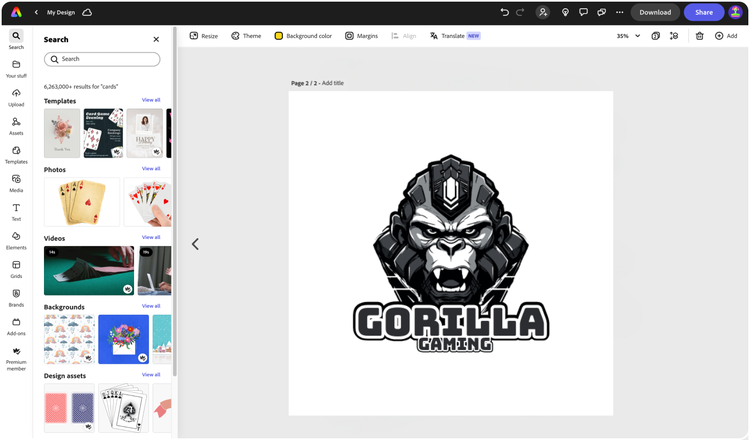This screenshot has width=750, height=440.
Task: Select the Gorilla Gaming logo on the canvas
Action: [x=451, y=253]
